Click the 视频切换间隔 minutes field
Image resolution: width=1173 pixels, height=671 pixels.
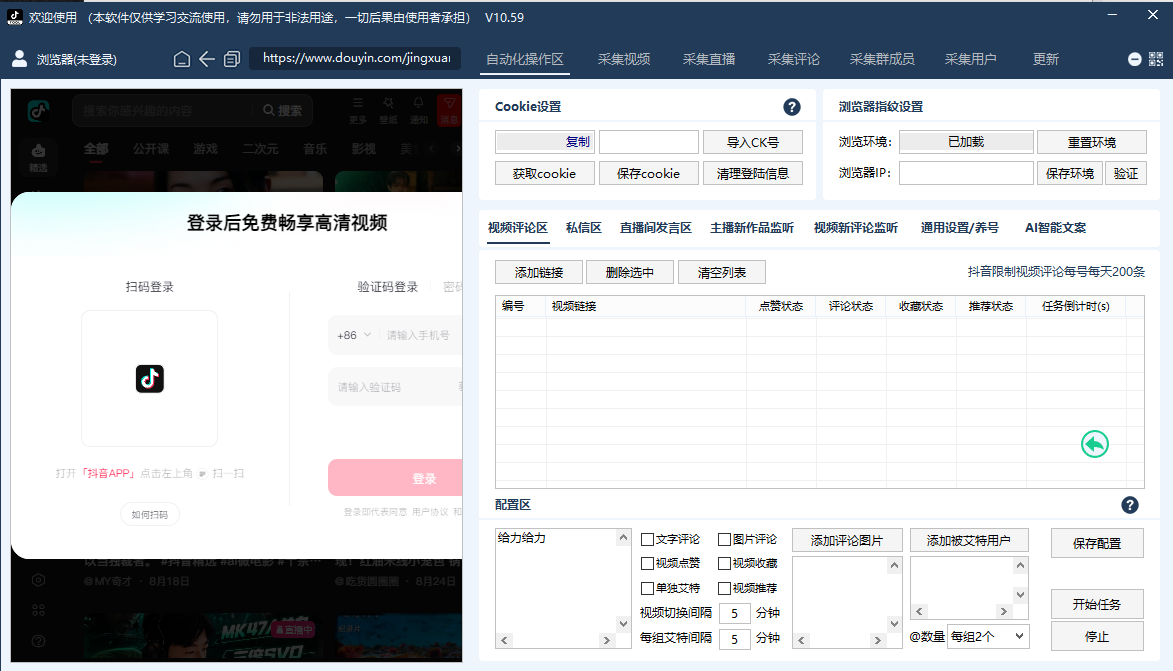click(735, 613)
